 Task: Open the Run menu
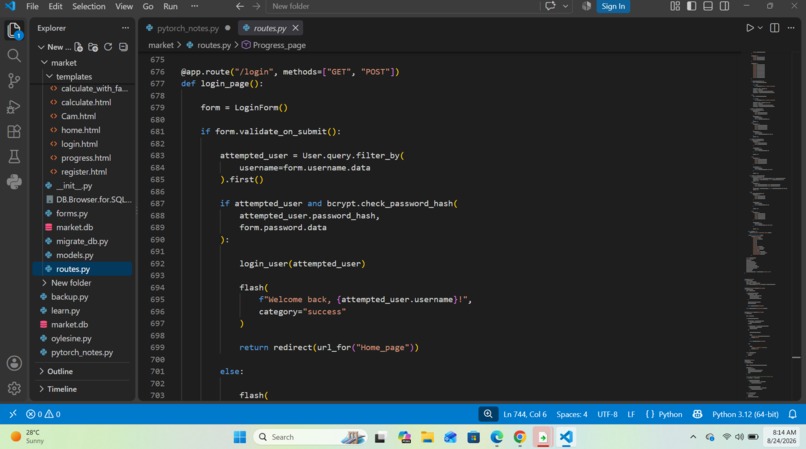[170, 6]
